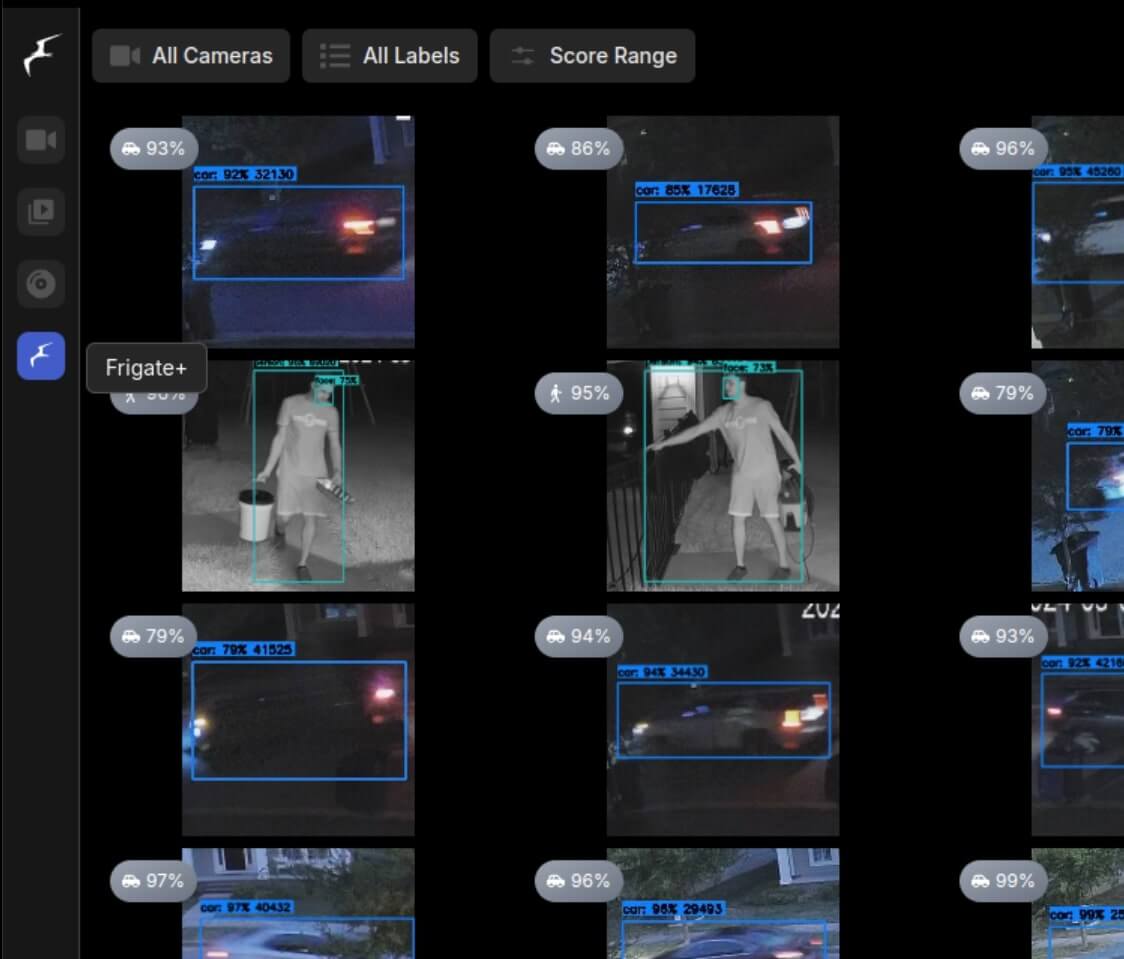Open the car 79% 41525 snapshot
The image size is (1124, 959).
pyautogui.click(x=298, y=720)
